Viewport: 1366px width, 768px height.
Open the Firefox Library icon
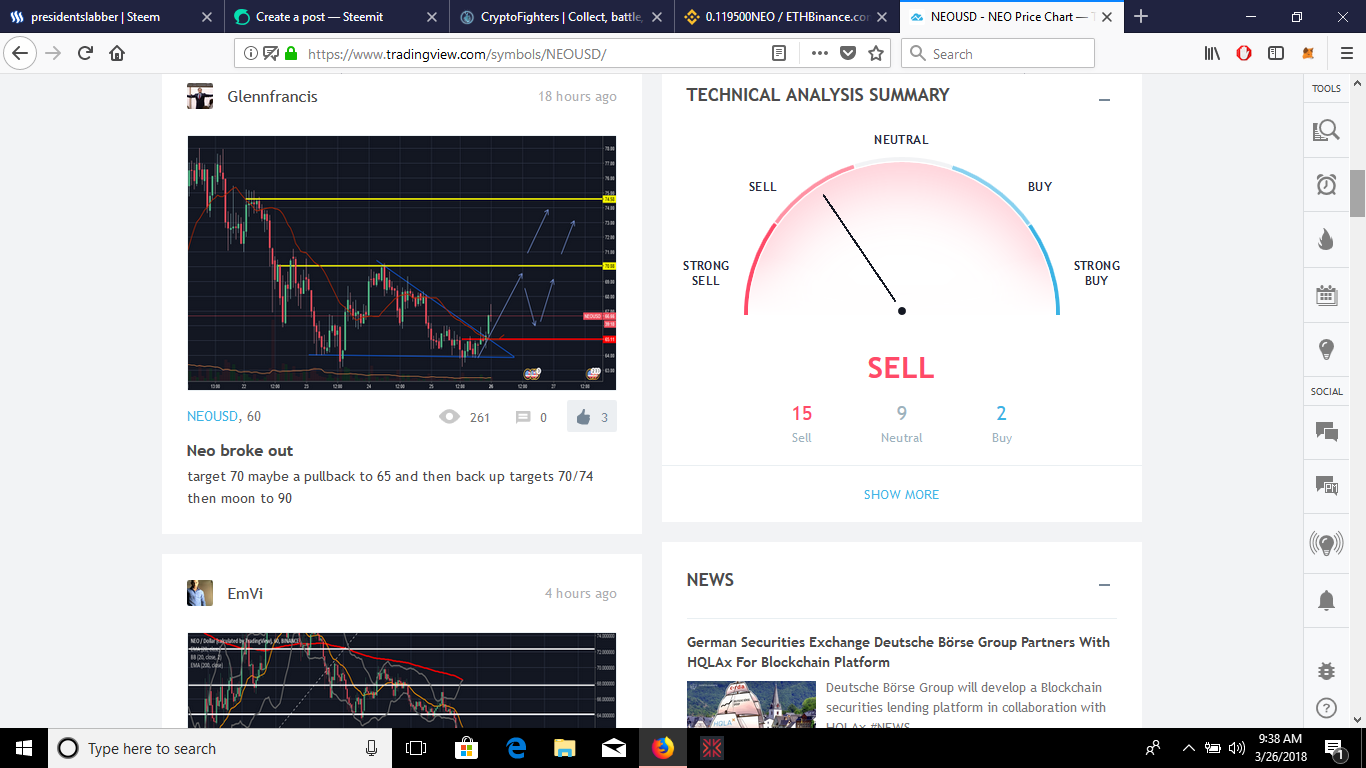(1212, 54)
